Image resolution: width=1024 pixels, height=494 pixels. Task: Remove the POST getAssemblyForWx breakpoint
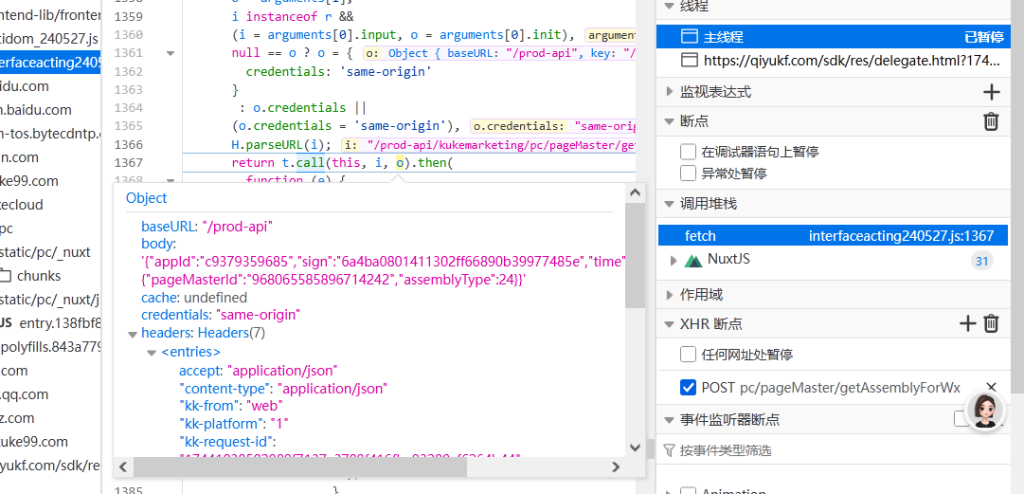(991, 388)
